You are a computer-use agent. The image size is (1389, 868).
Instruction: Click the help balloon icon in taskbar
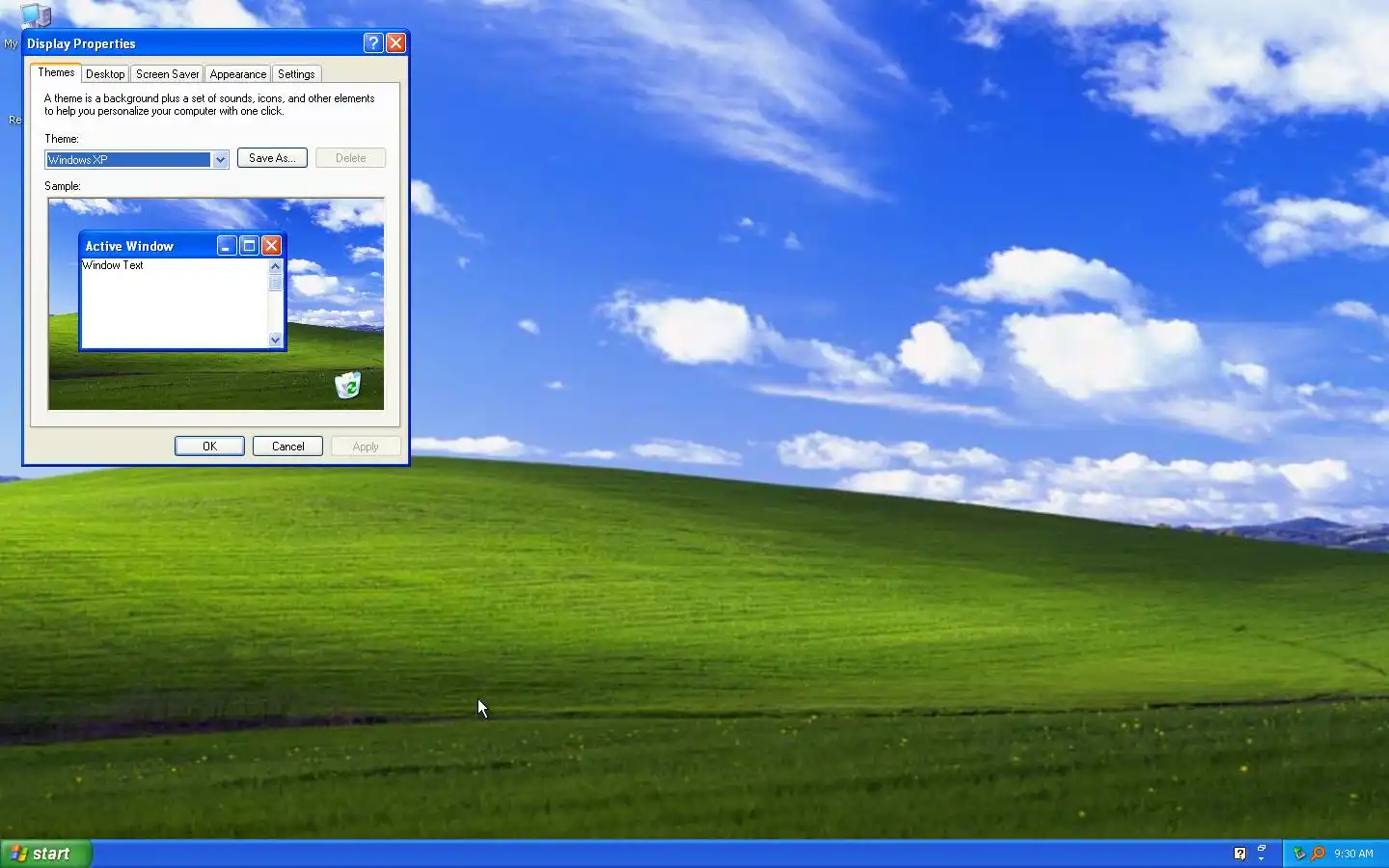(1239, 854)
